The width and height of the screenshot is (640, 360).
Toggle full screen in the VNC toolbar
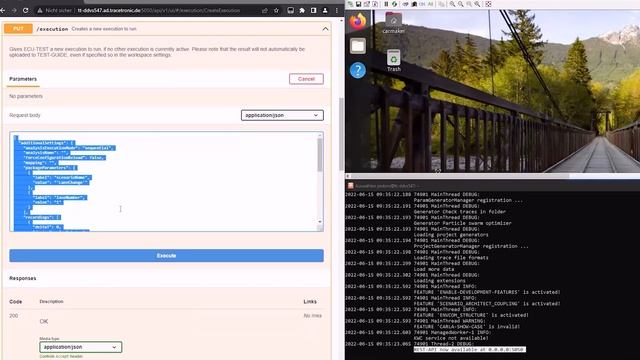(488, 4)
